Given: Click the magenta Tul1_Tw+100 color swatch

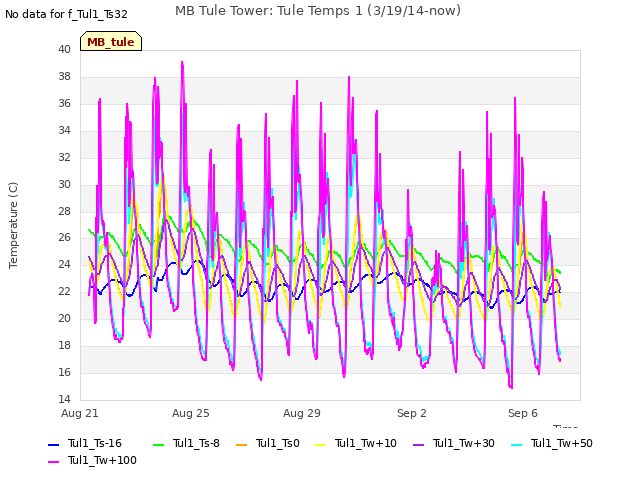Looking at the screenshot, I should pos(53,461).
